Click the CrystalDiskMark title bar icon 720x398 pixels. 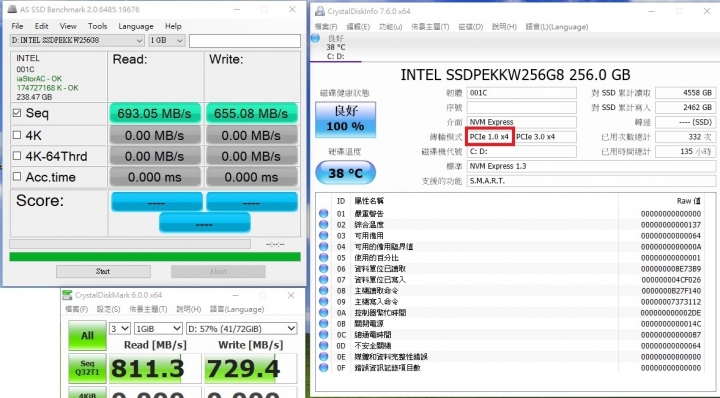68,295
